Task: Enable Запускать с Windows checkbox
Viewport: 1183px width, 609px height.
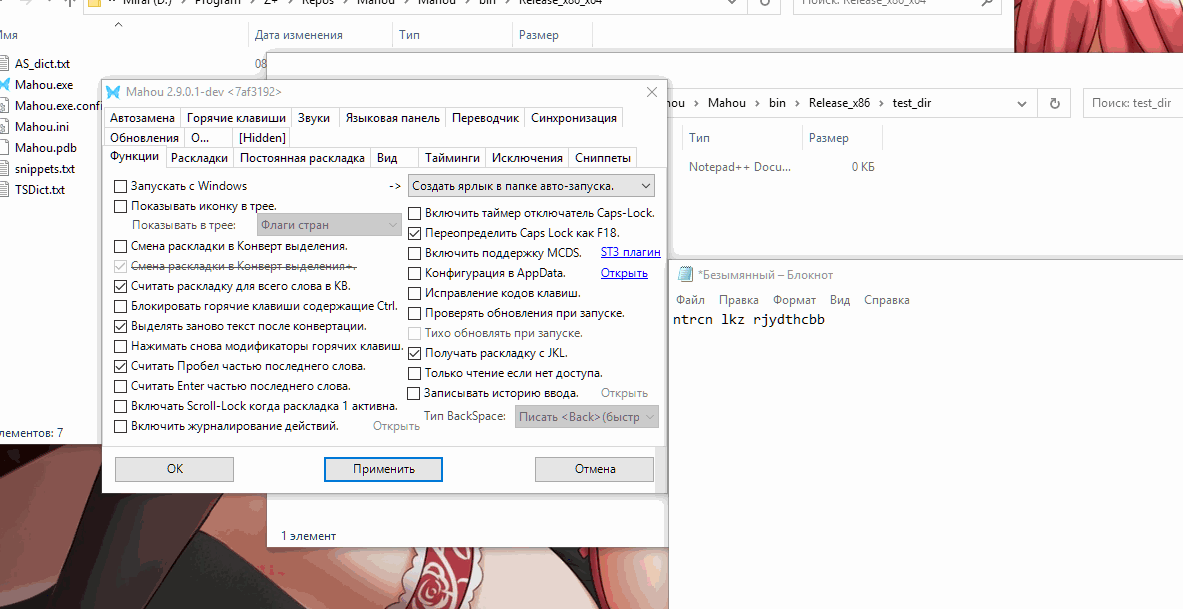Action: coord(120,186)
